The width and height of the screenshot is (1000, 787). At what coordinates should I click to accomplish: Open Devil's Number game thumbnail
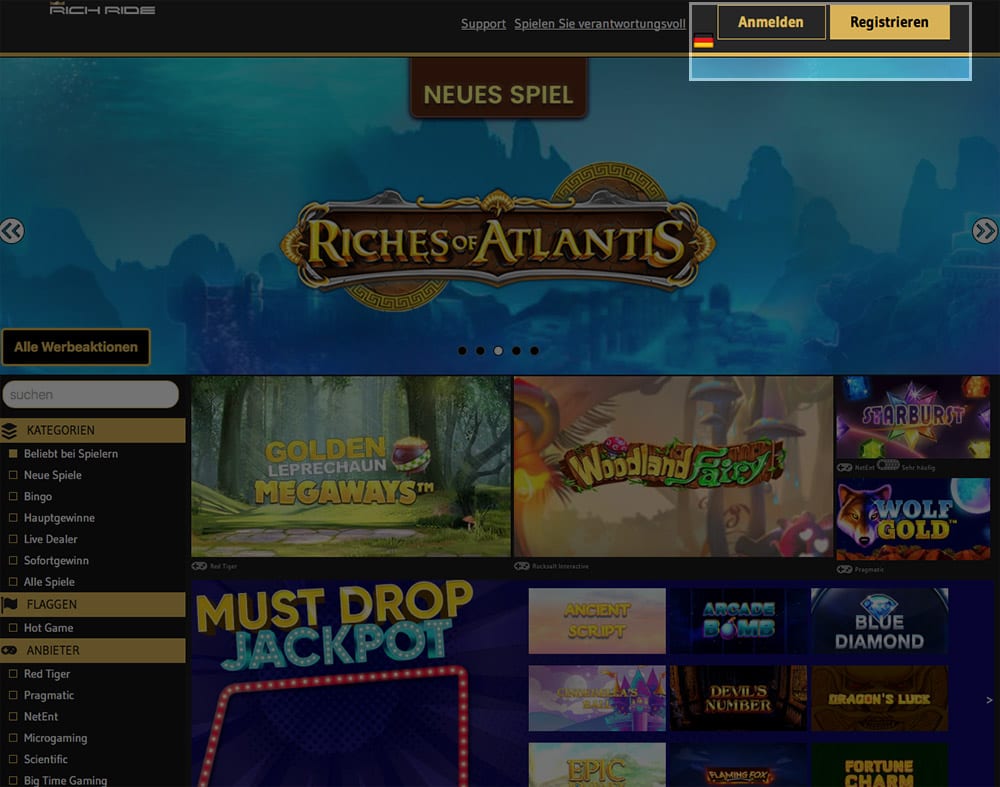[739, 698]
